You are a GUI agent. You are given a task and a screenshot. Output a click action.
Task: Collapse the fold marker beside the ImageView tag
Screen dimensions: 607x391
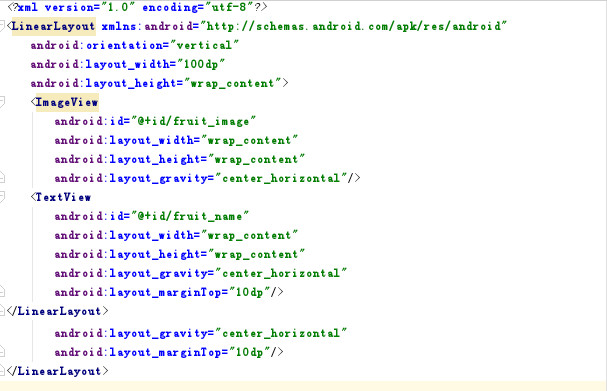pyautogui.click(x=2, y=102)
